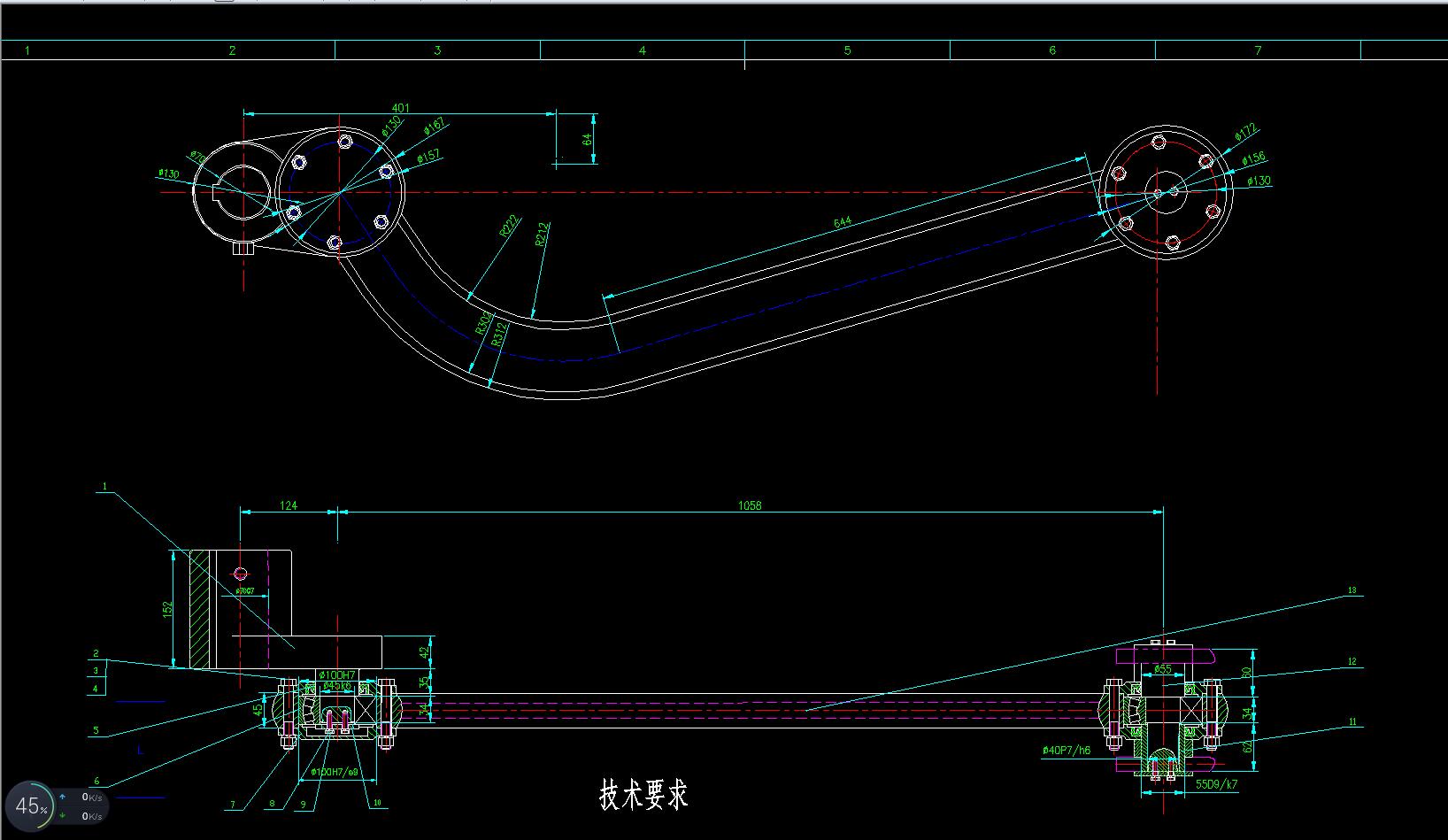Viewport: 1448px width, 840px height.
Task: Select the 152 vertical dimension
Action: tap(168, 609)
